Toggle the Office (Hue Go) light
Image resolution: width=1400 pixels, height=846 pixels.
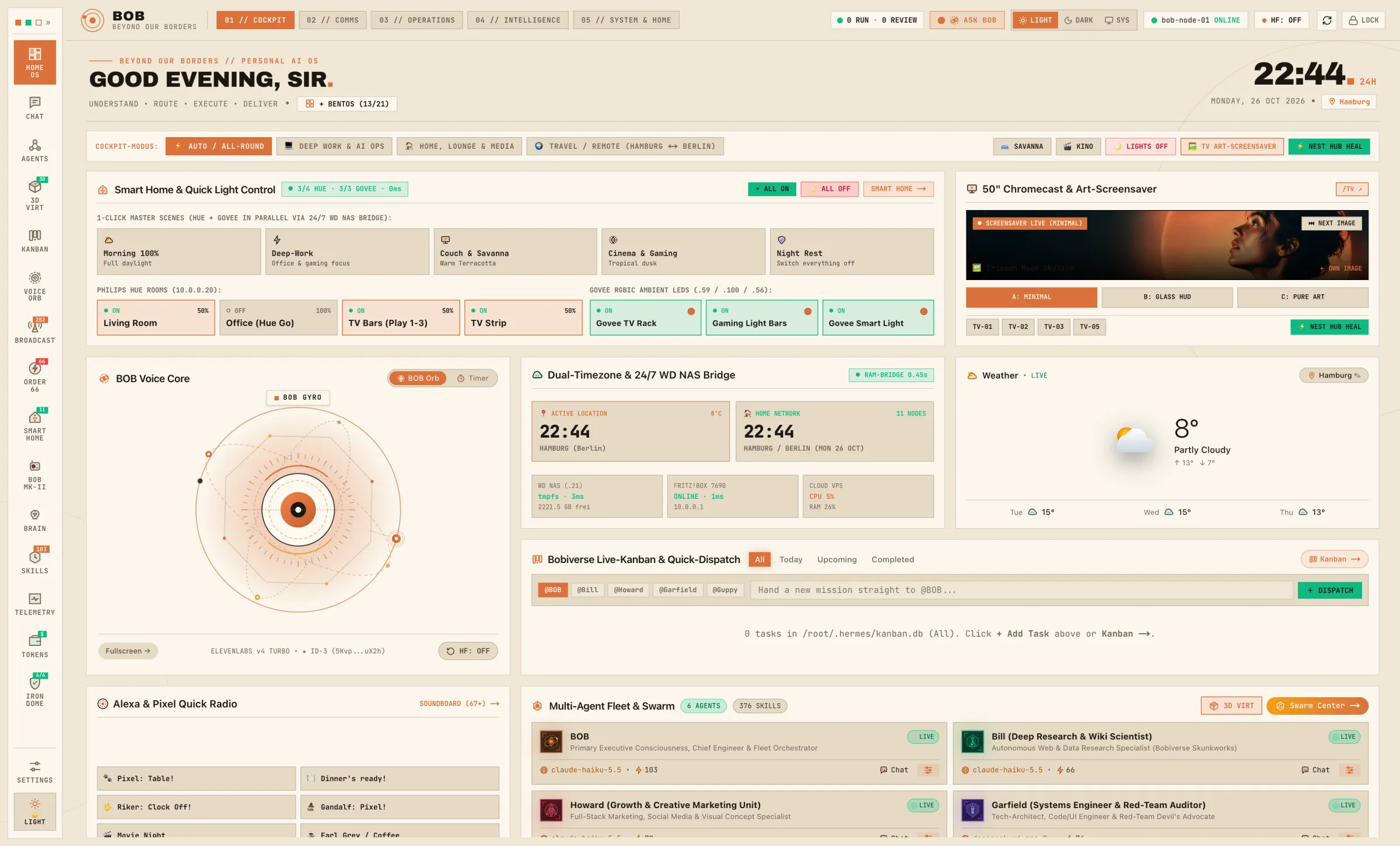[278, 317]
